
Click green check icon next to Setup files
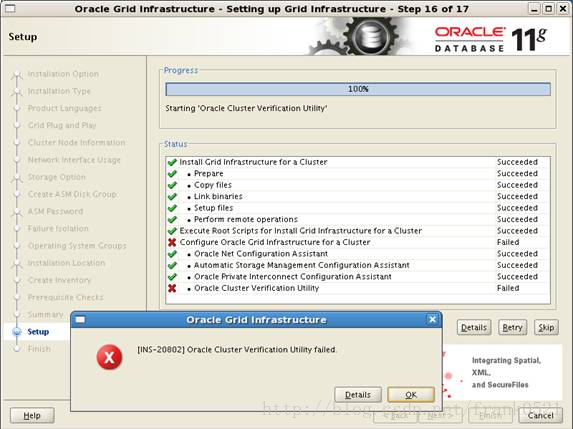(172, 208)
